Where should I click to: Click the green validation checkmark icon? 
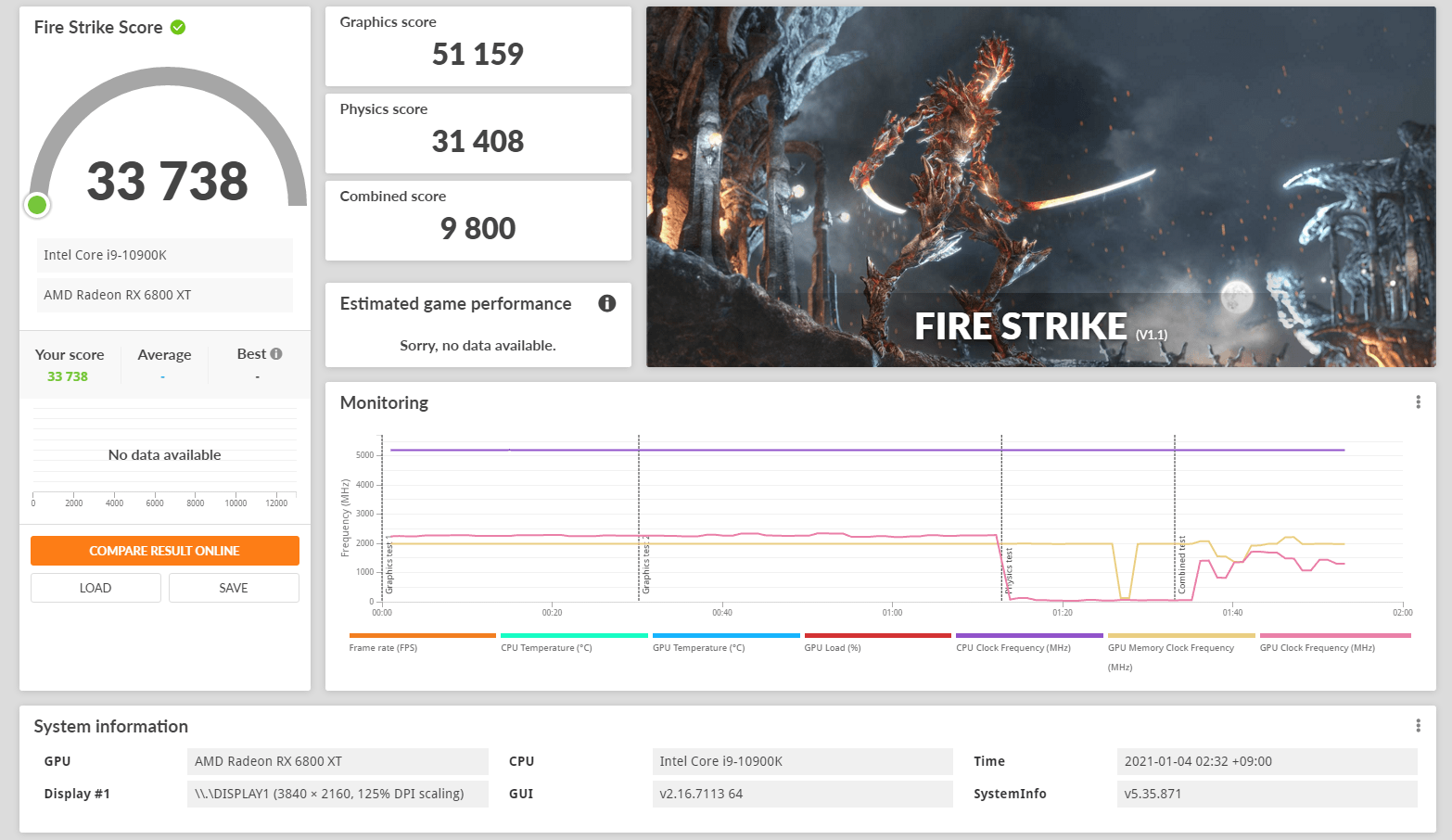178,27
